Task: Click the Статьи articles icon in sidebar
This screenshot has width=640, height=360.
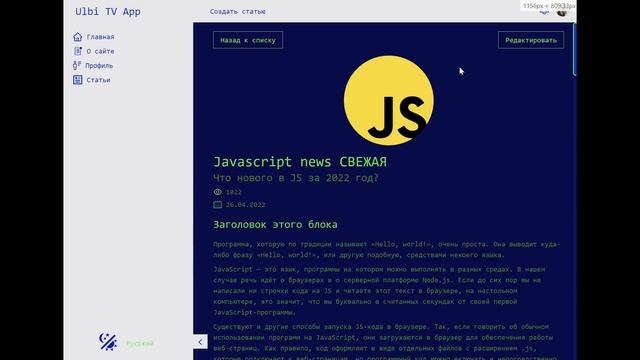Action: pyautogui.click(x=78, y=80)
